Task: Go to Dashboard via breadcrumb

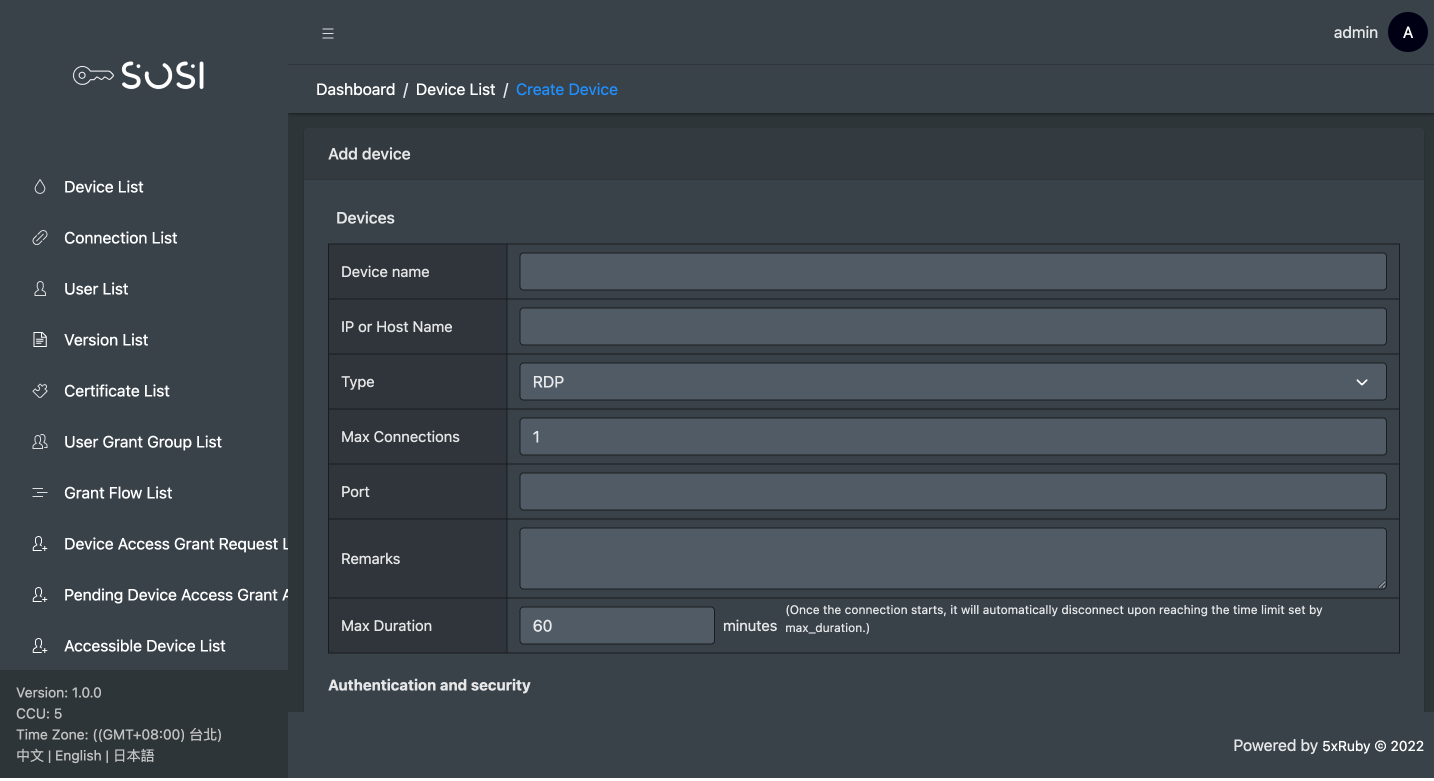Action: (x=355, y=90)
